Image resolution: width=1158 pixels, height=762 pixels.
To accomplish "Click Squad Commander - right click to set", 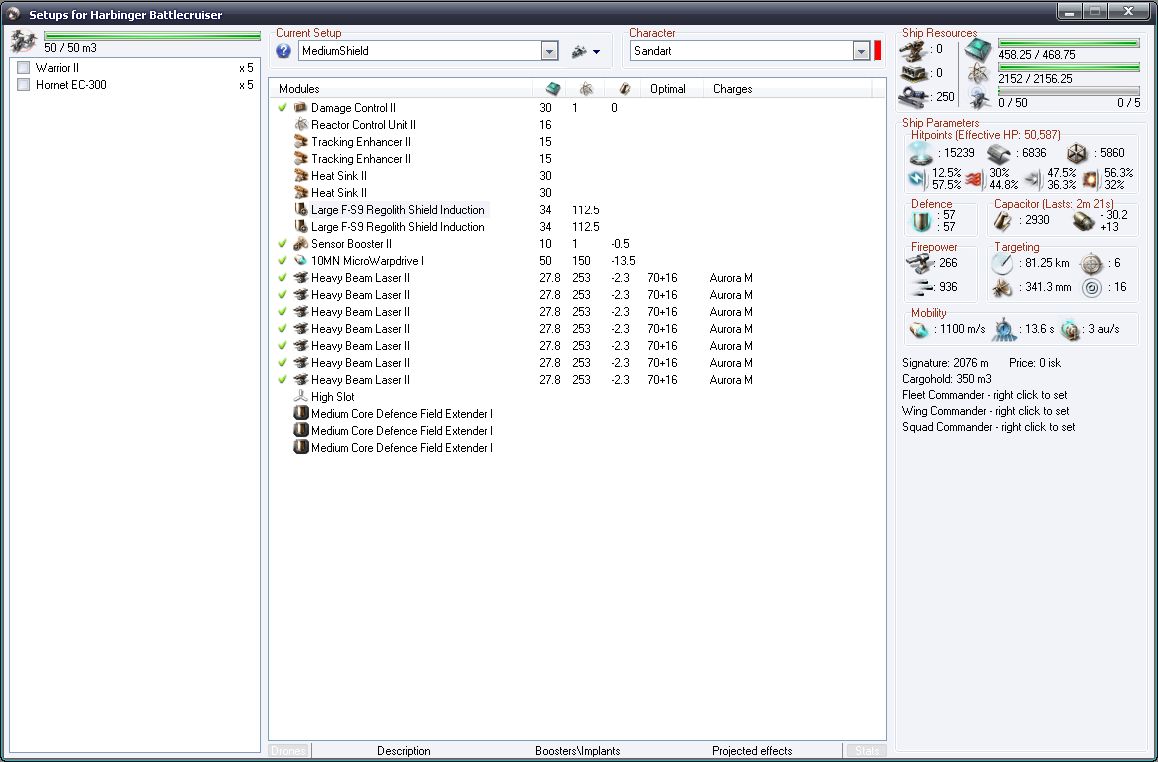I will pos(988,427).
